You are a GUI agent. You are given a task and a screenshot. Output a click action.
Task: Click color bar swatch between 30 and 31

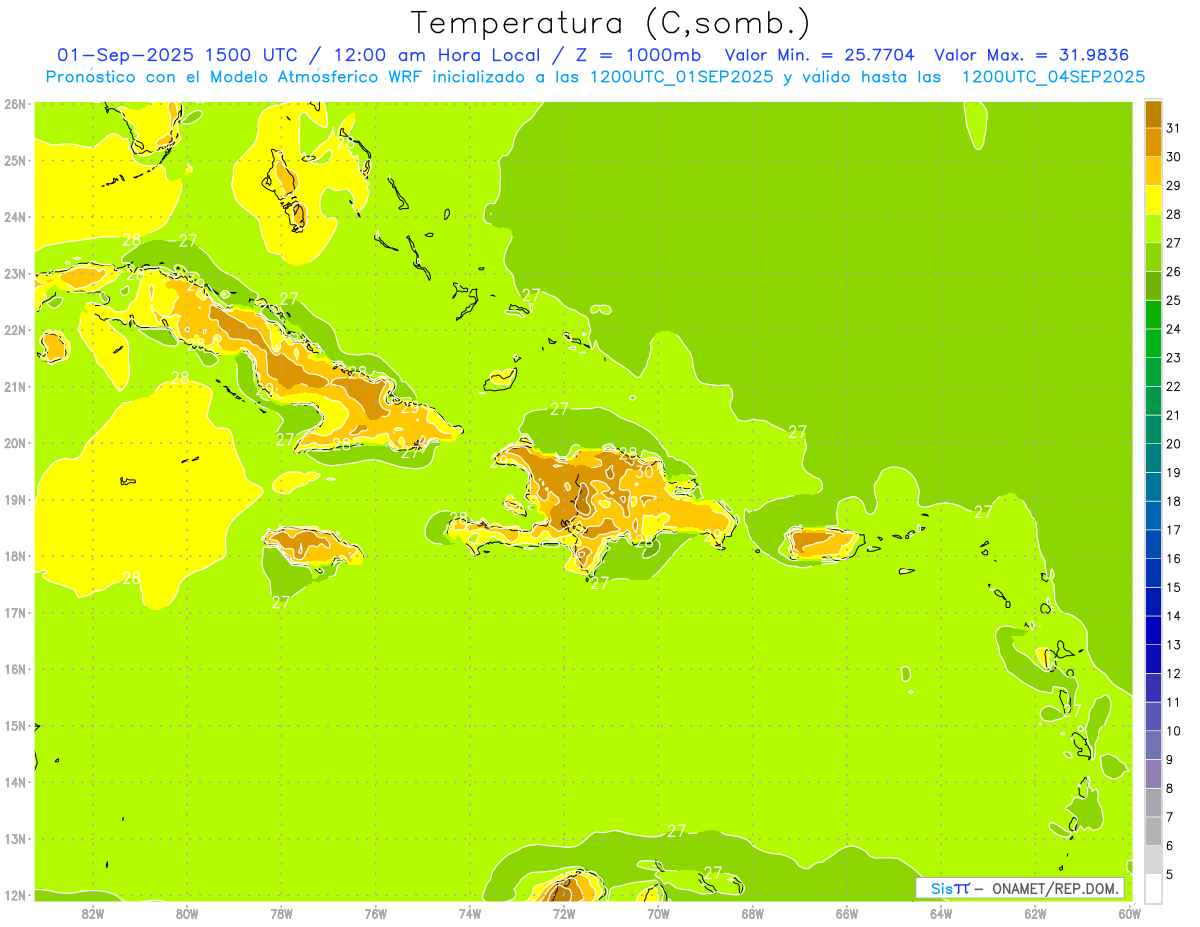pos(1153,142)
